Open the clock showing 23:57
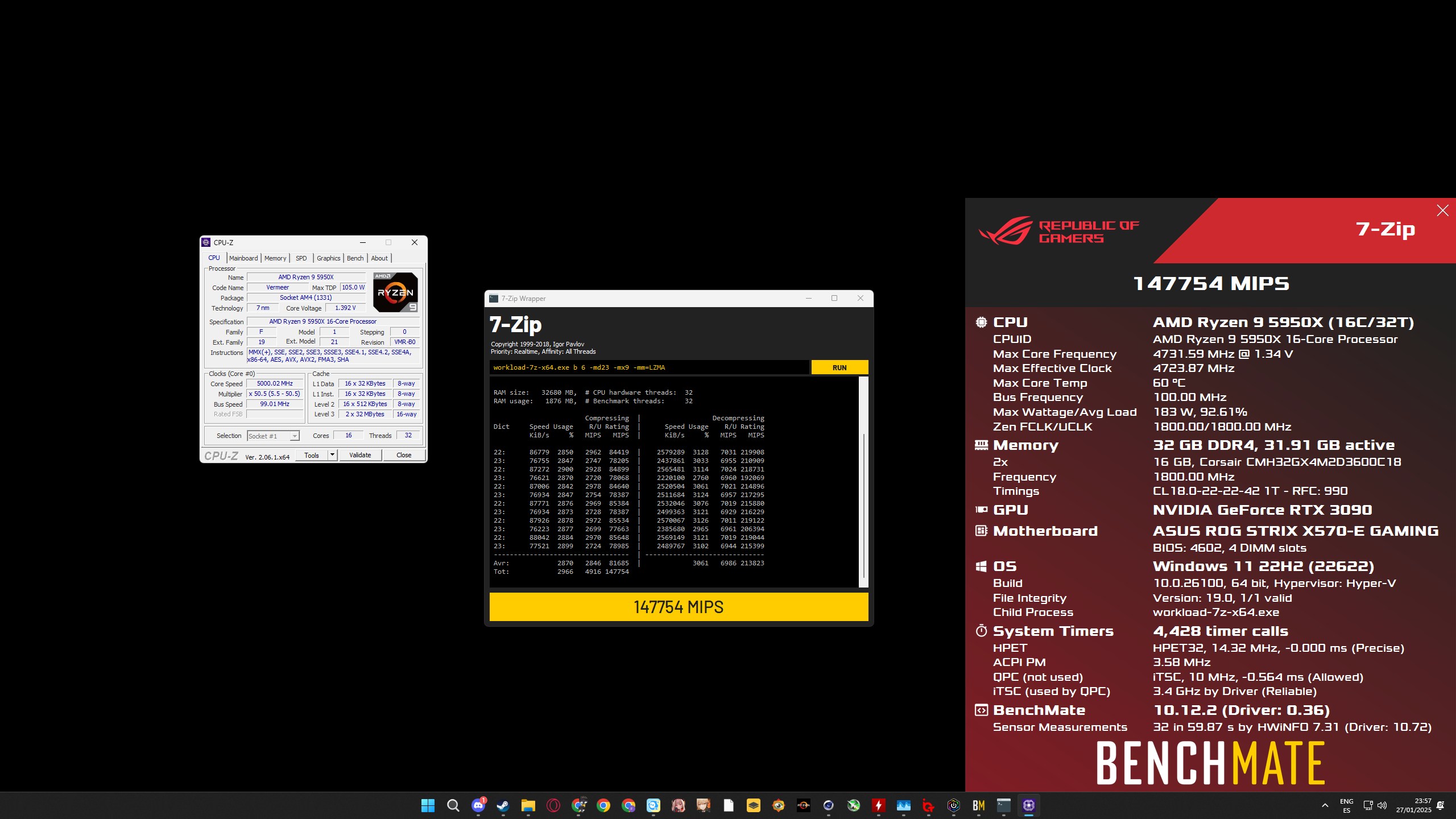This screenshot has height=819, width=1456. pos(1414,805)
